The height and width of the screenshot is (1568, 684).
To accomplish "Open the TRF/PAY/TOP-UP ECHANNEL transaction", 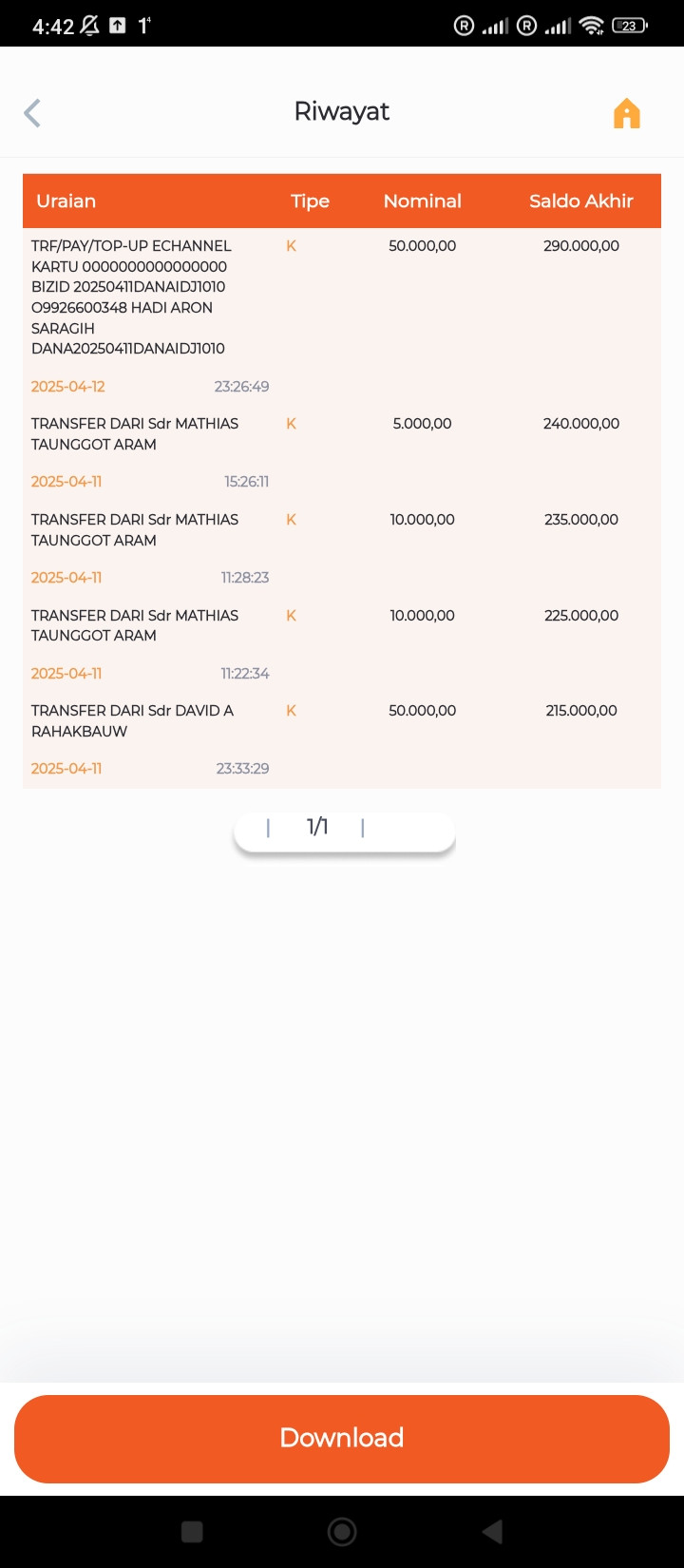I will pos(131,296).
